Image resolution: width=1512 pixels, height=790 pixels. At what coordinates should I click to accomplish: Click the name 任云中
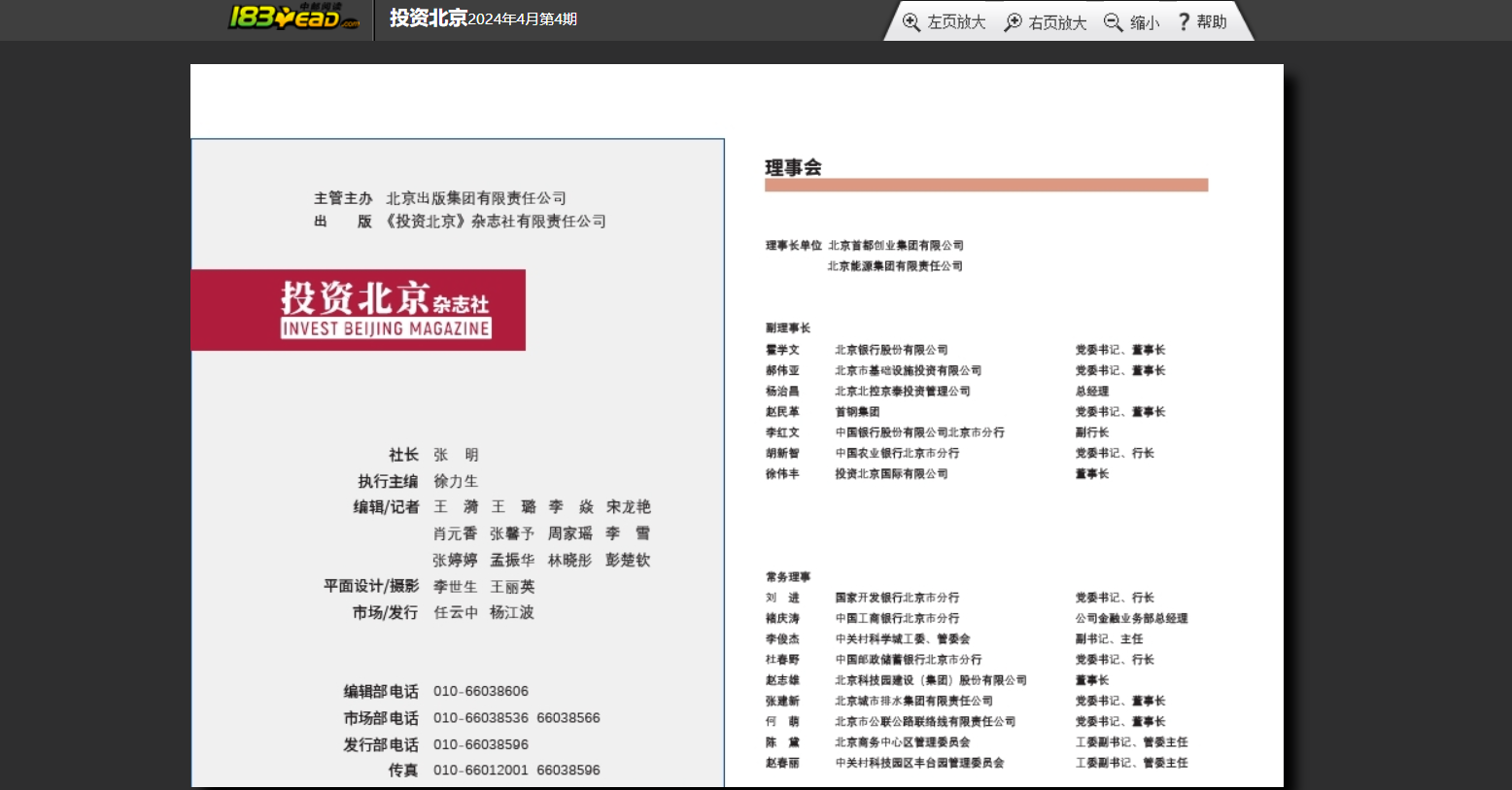(456, 612)
